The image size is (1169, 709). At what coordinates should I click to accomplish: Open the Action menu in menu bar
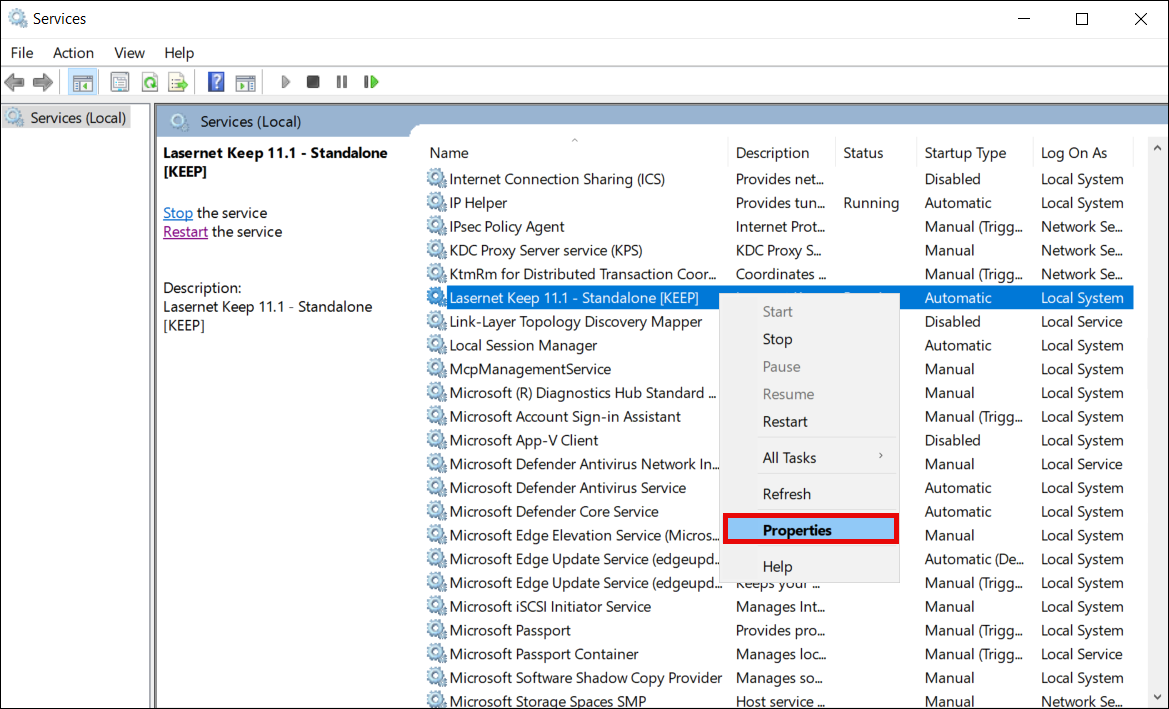click(73, 53)
